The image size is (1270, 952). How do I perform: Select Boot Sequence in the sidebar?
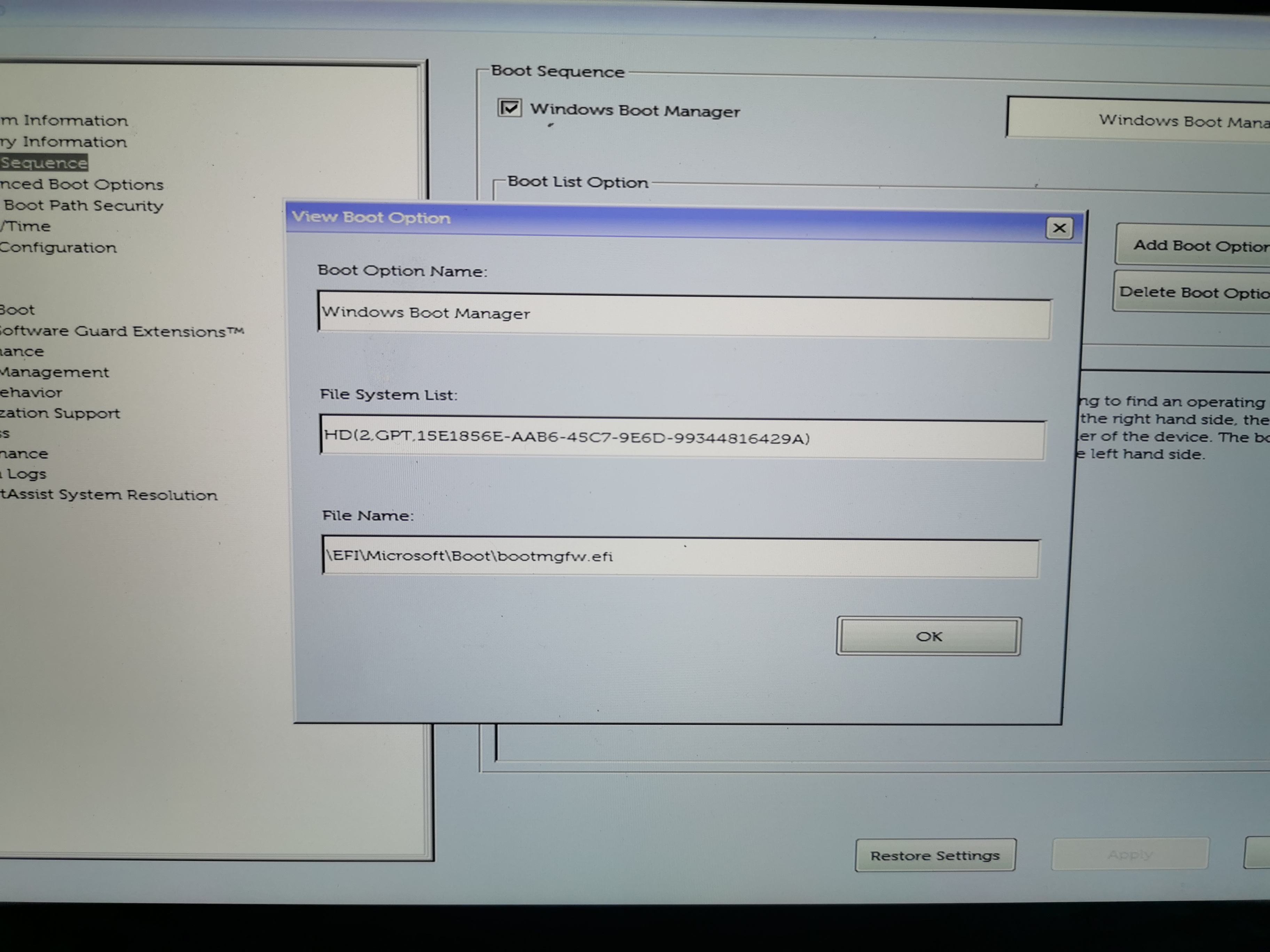(44, 163)
